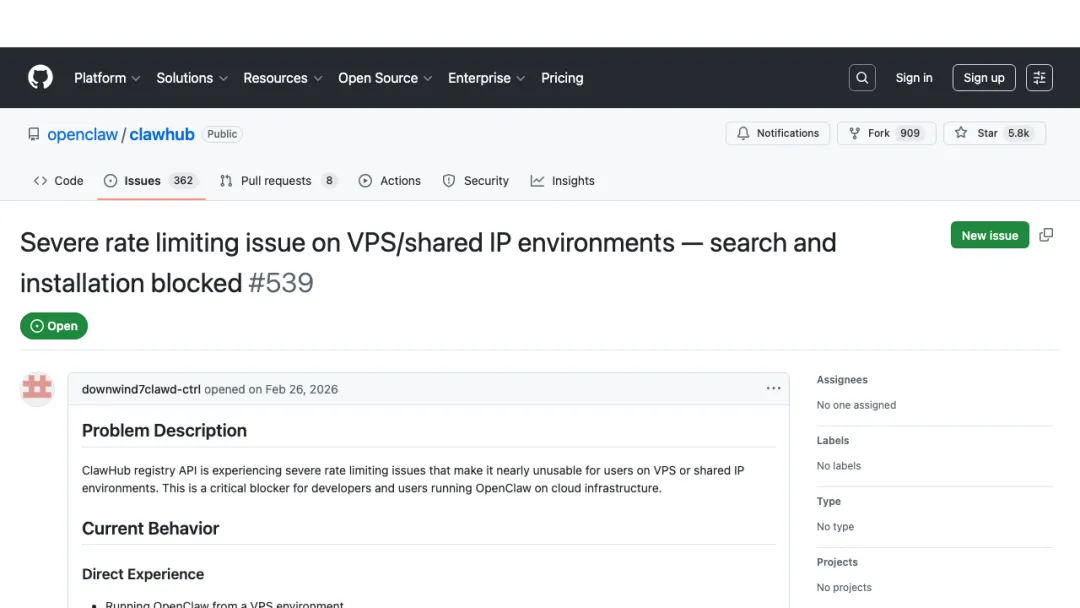1080x608 pixels.
Task: Click downwind7clawd-ctrl's avatar image
Action: (x=38, y=388)
